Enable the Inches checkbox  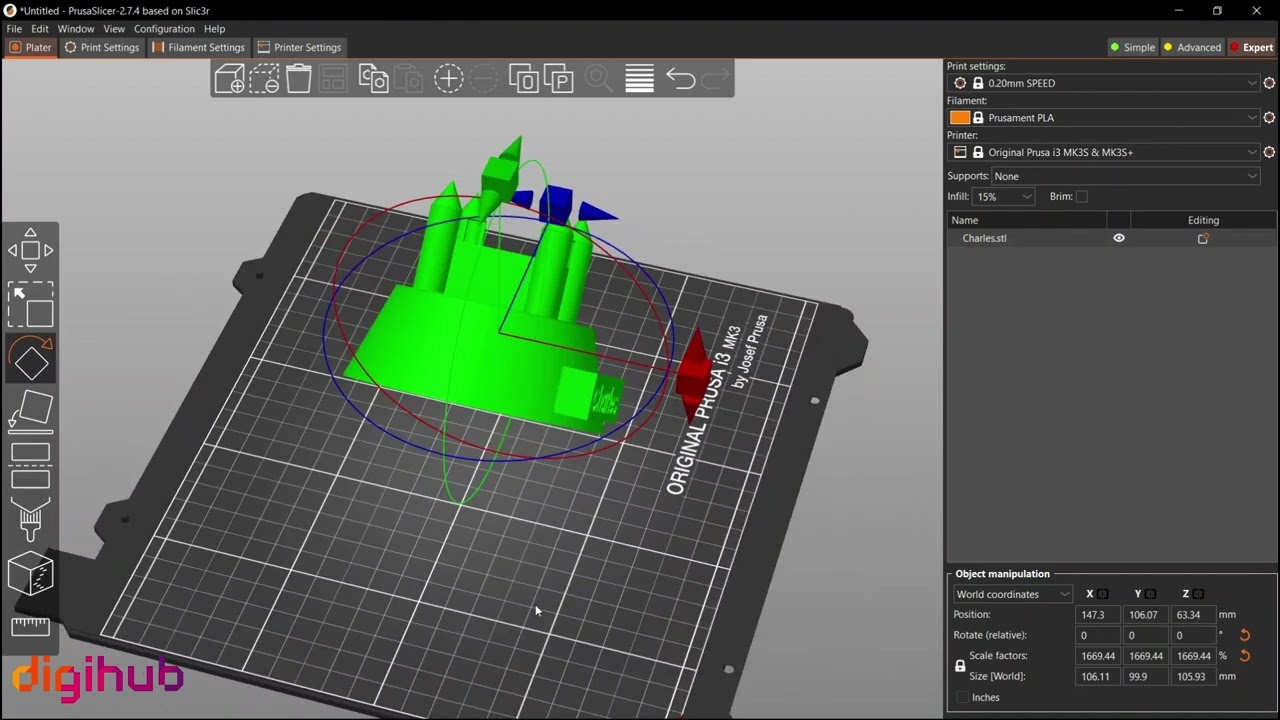(x=963, y=698)
